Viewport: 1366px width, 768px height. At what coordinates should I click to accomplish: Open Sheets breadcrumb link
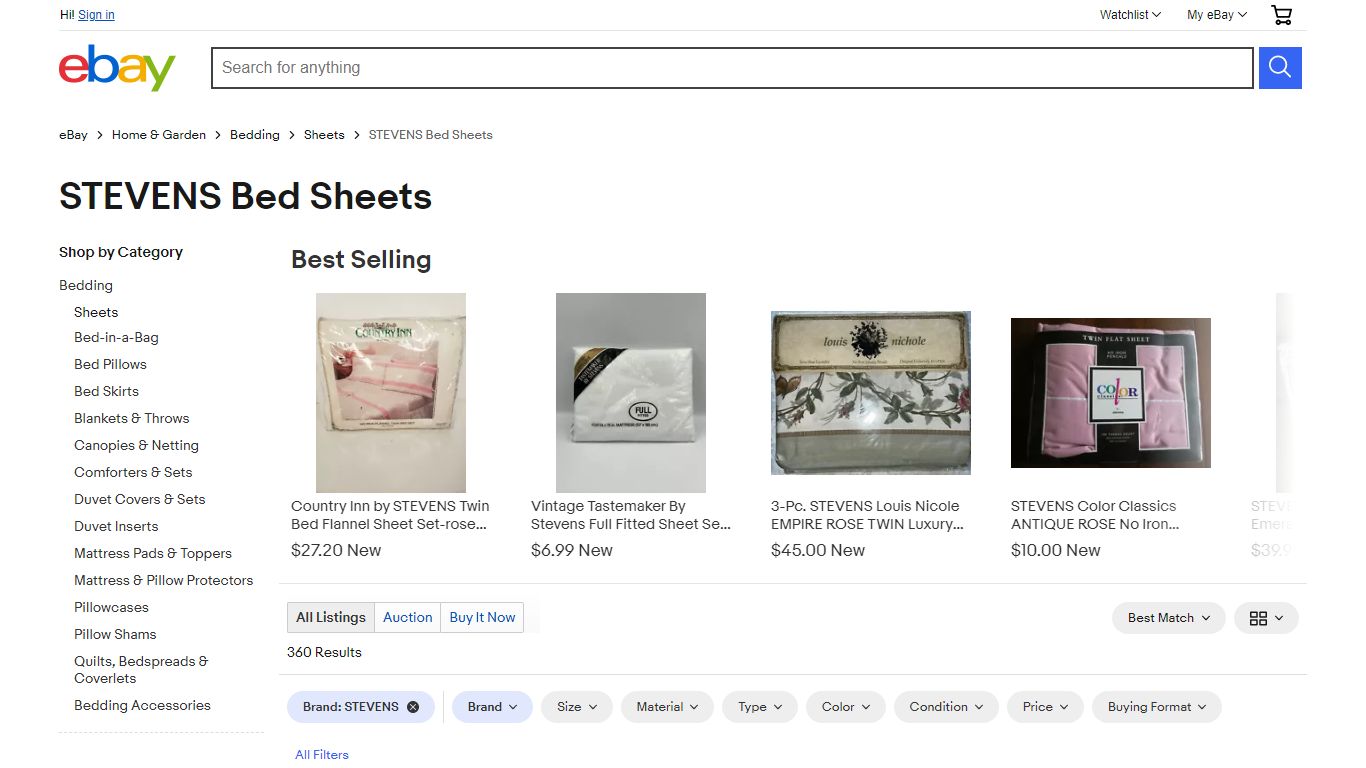coord(324,135)
